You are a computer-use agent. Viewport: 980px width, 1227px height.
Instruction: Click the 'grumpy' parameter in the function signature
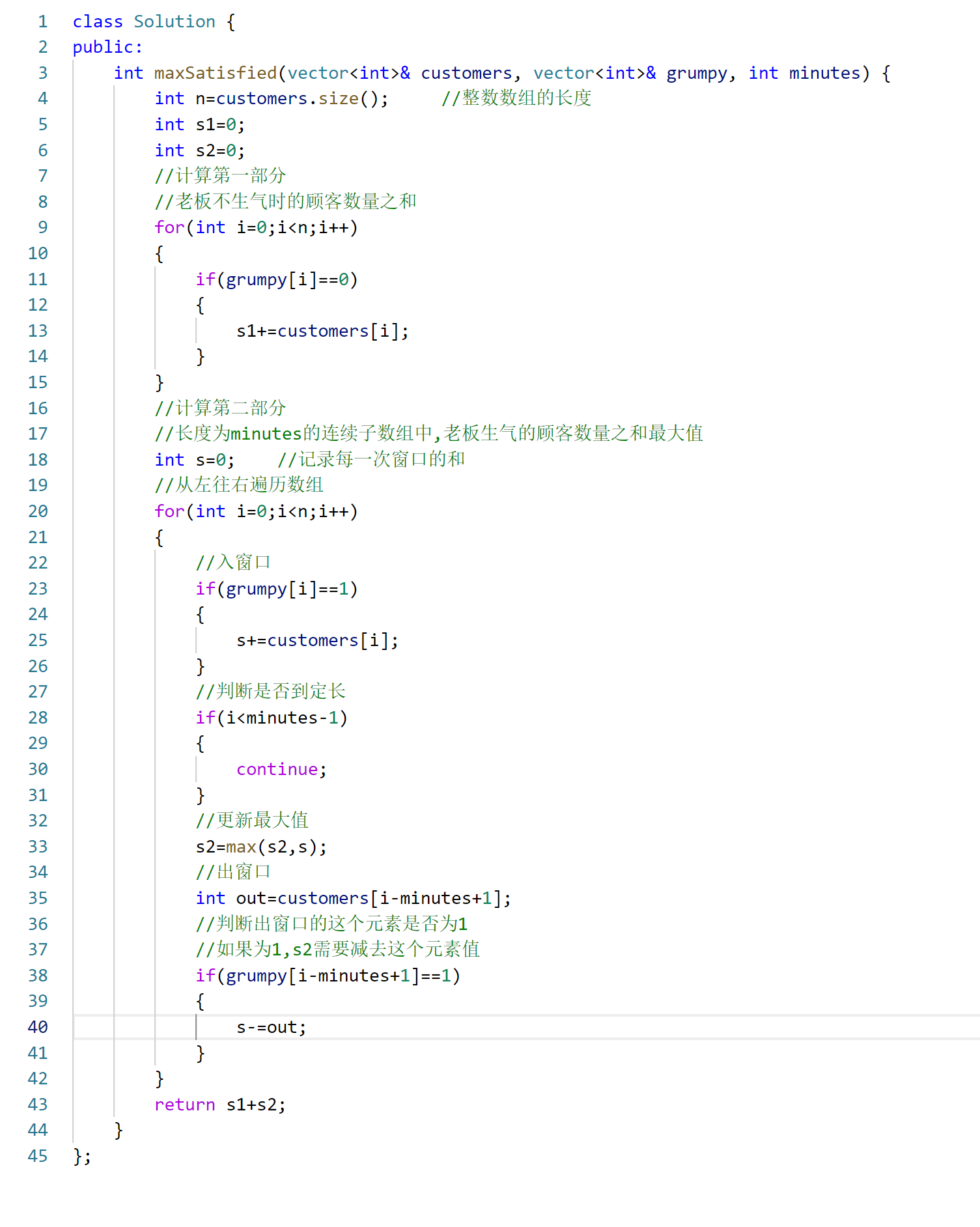696,73
